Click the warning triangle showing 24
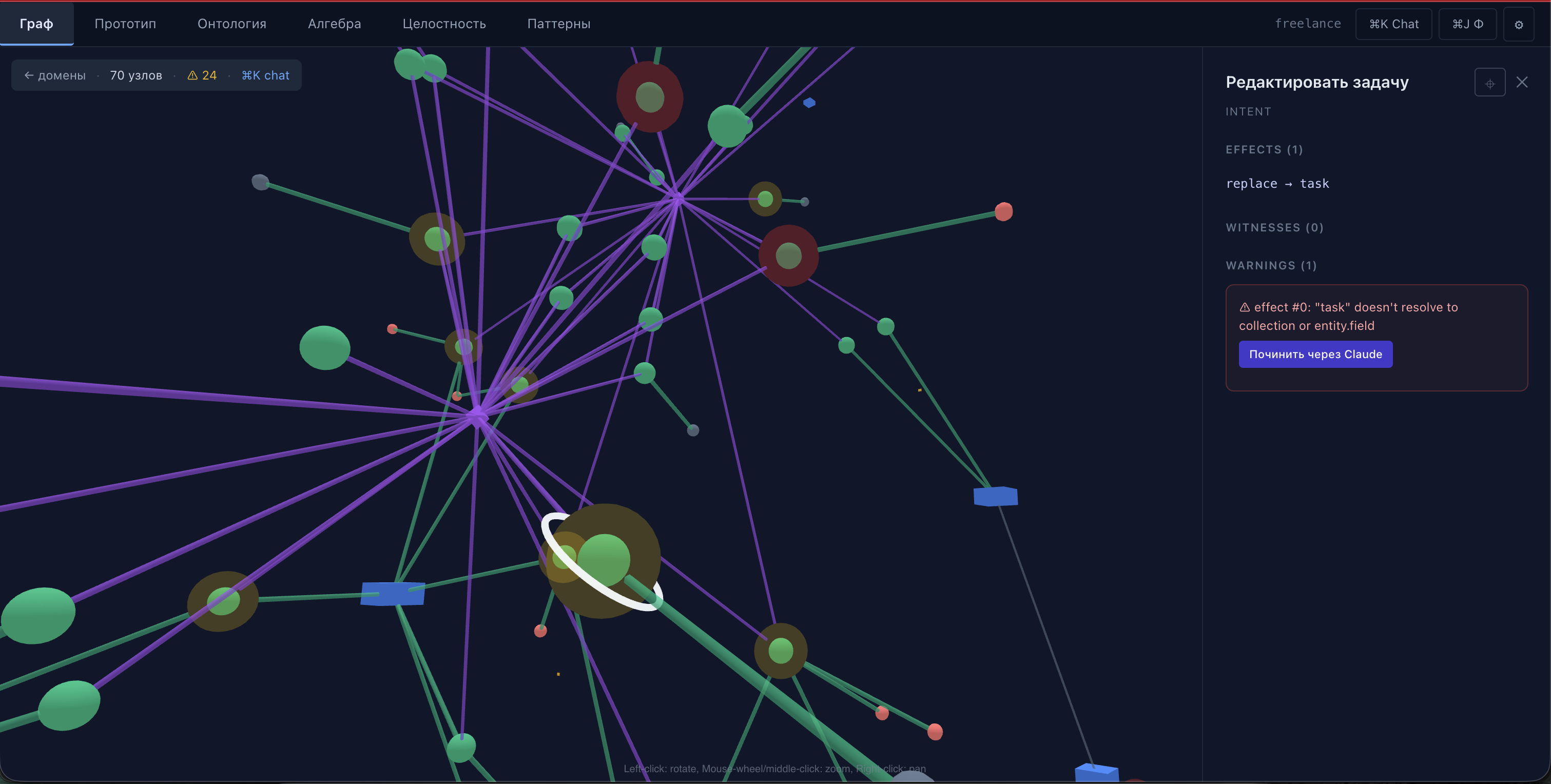1551x784 pixels. click(201, 76)
